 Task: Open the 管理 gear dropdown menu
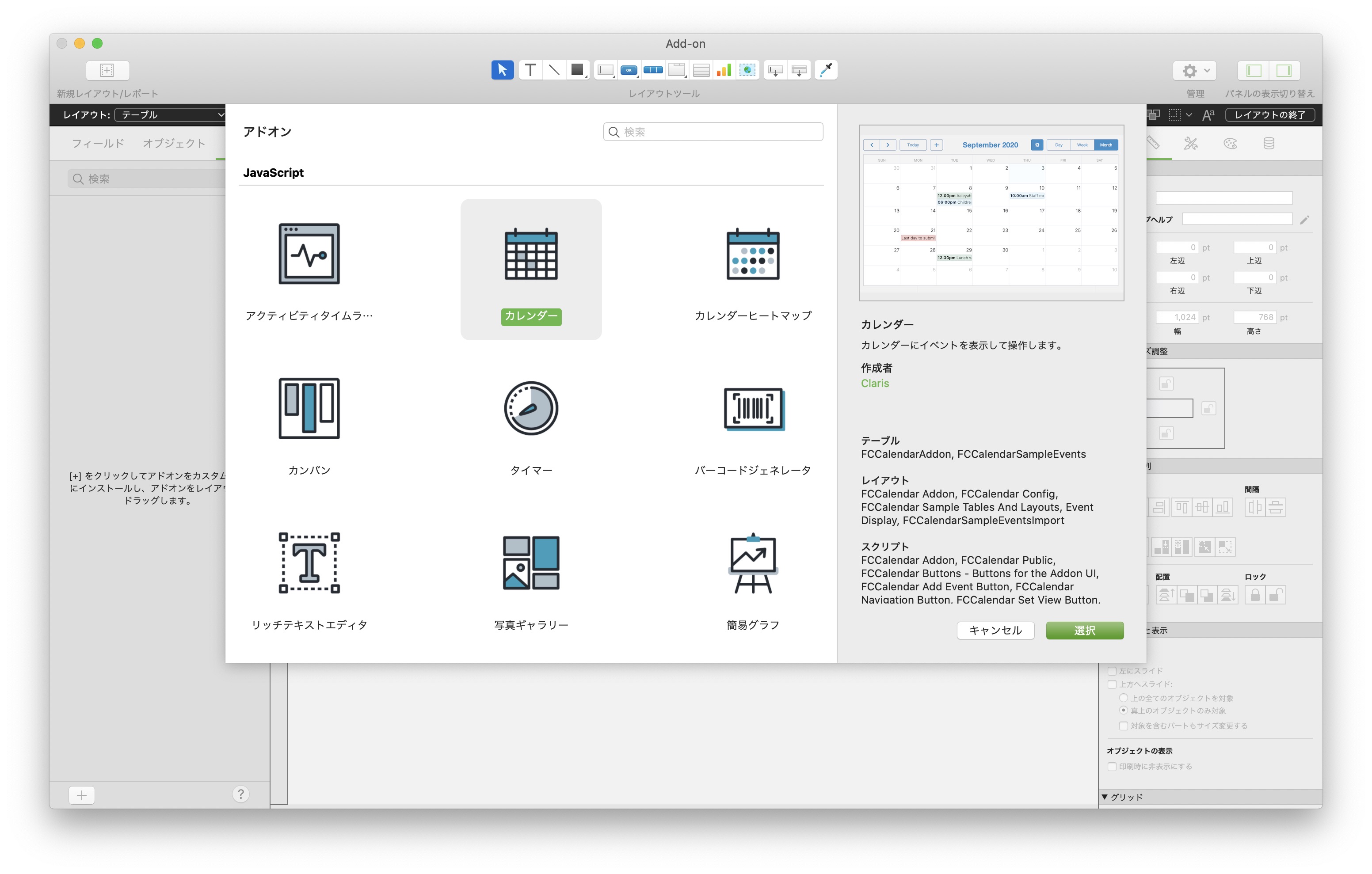[x=1195, y=71]
